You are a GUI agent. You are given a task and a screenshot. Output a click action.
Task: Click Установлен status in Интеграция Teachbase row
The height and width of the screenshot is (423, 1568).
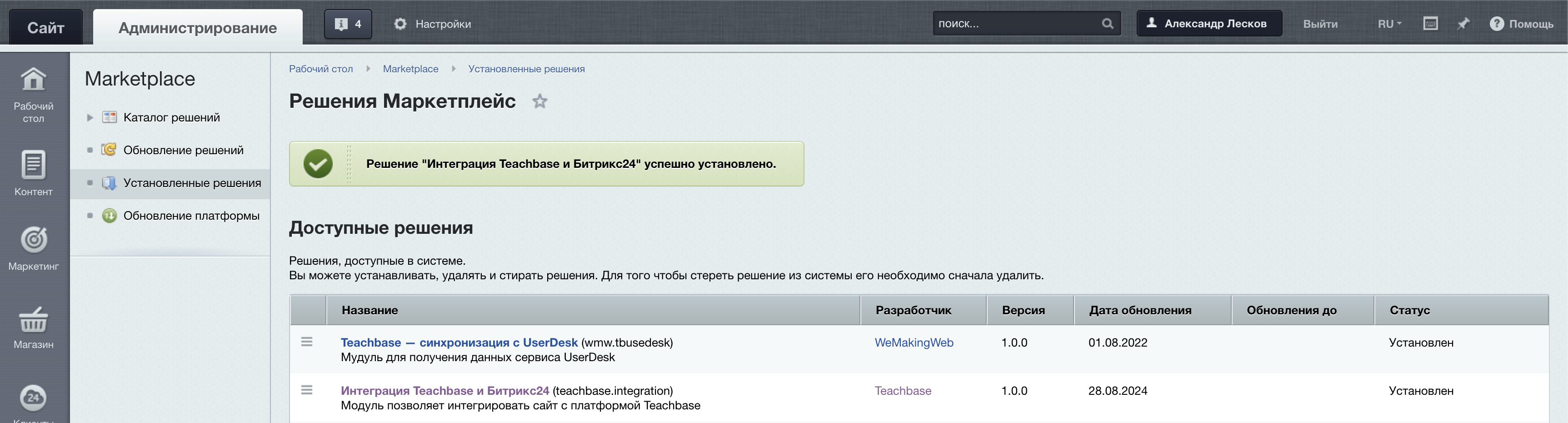(1421, 391)
